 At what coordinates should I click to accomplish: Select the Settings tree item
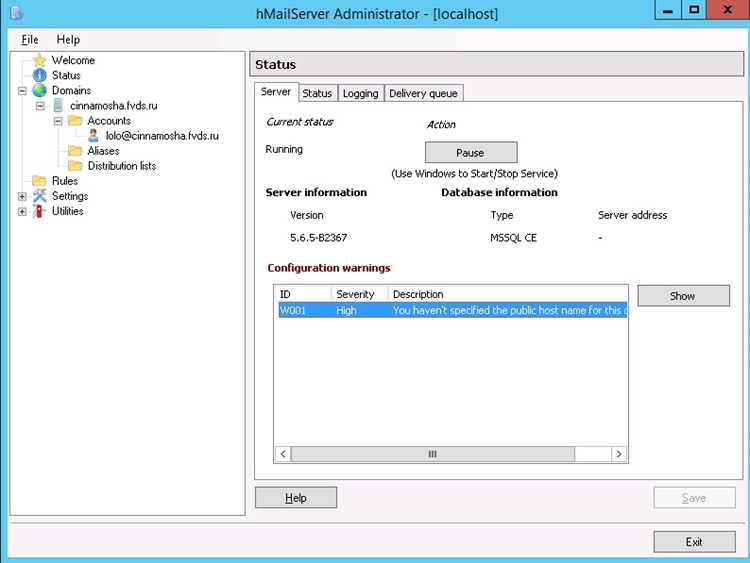(70, 196)
